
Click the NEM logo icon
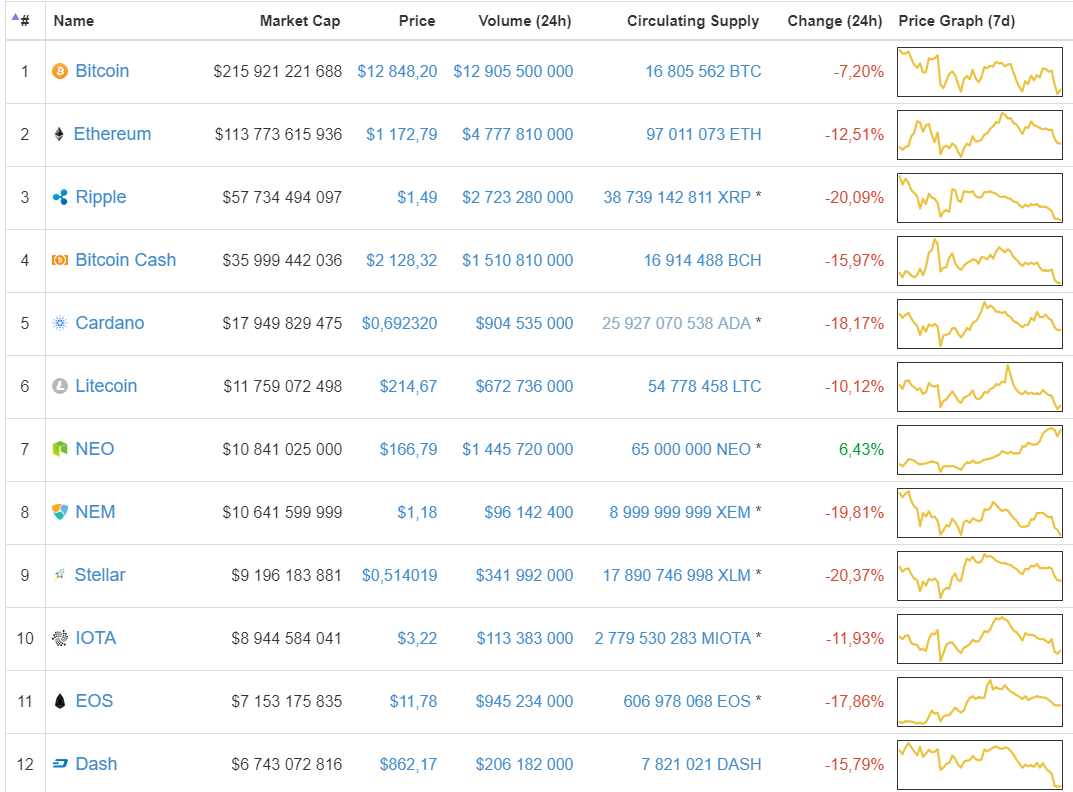click(60, 512)
